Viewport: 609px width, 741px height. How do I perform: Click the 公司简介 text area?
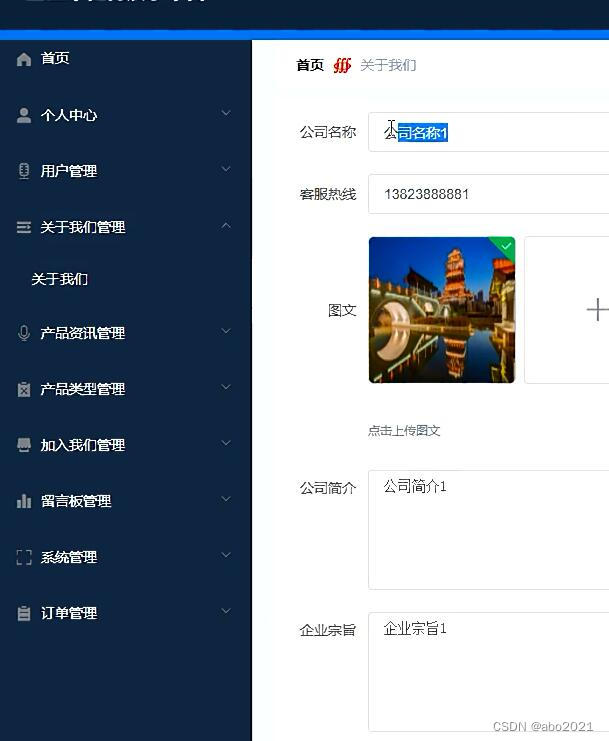point(489,530)
